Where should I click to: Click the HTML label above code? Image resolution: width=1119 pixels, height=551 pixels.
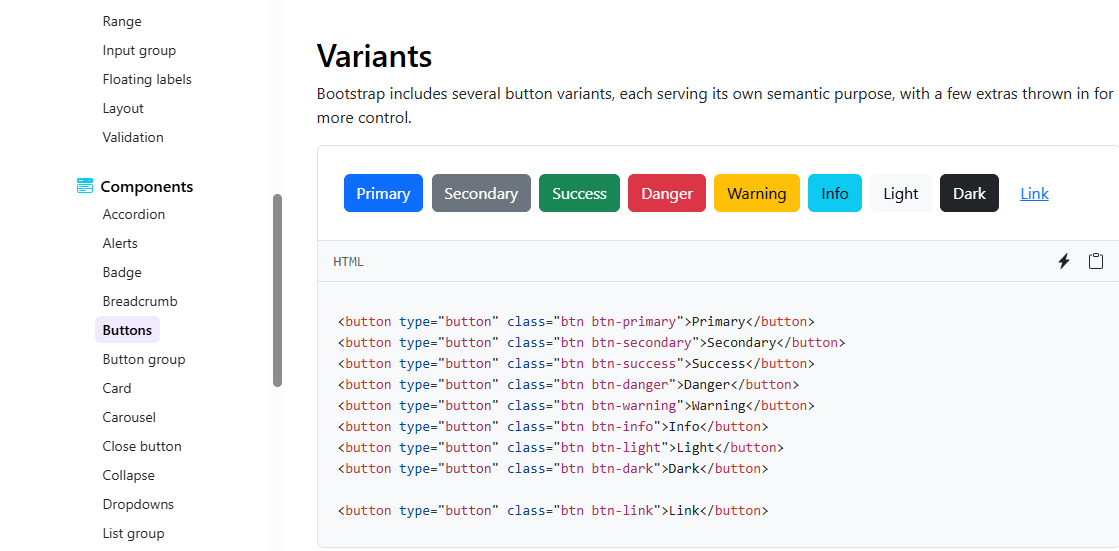(348, 262)
